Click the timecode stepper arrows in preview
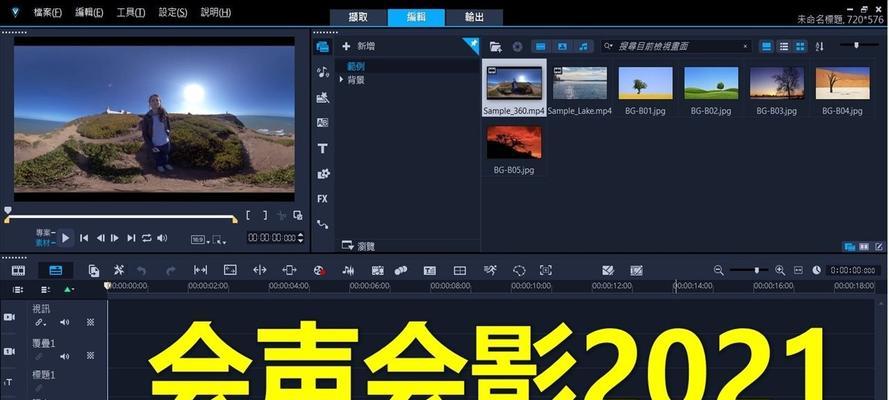Screen dimensions: 889x400 point(300,238)
